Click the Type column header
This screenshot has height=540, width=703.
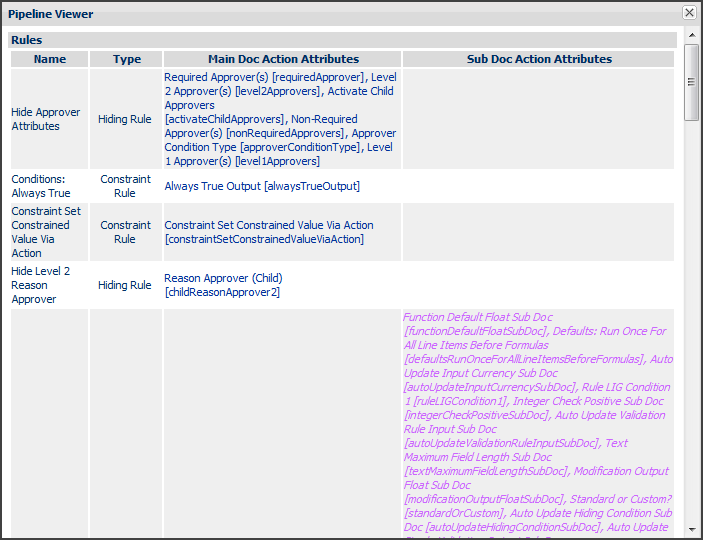[127, 59]
